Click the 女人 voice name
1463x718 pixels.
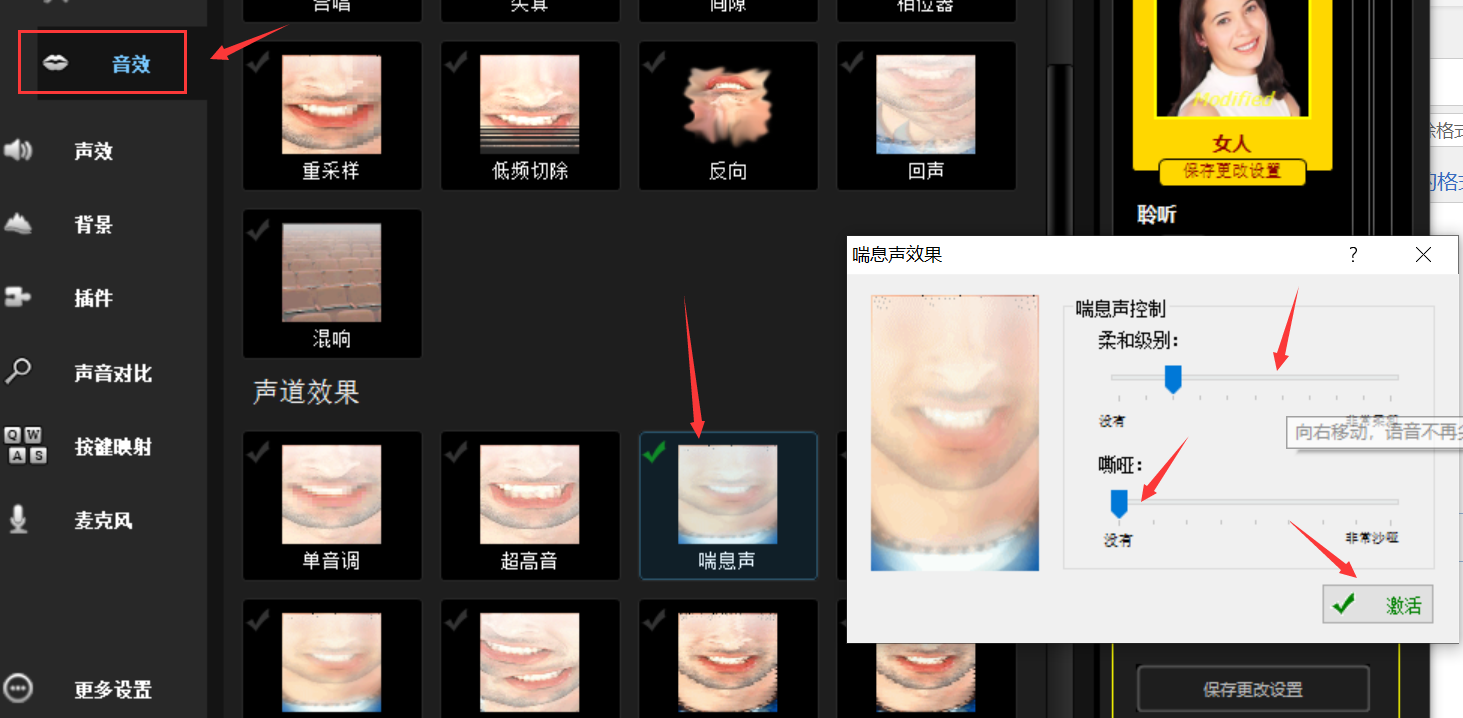[x=1232, y=143]
